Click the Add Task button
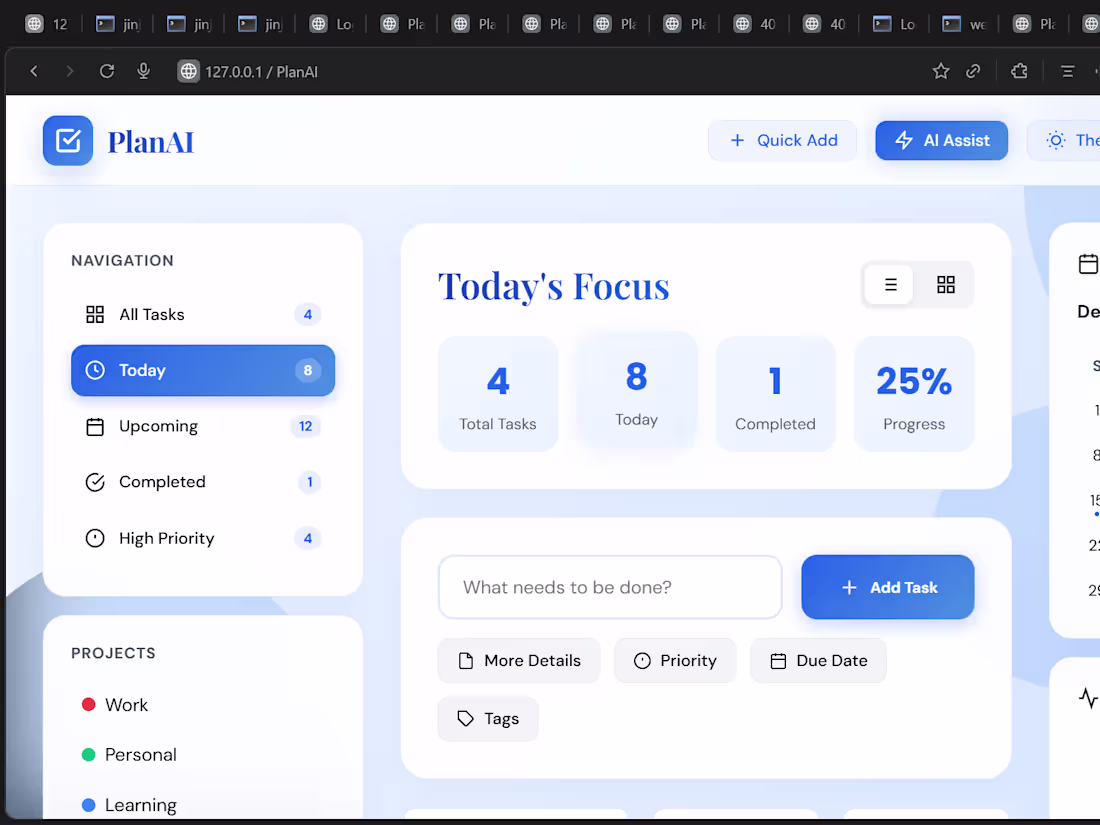The image size is (1100, 825). [887, 587]
